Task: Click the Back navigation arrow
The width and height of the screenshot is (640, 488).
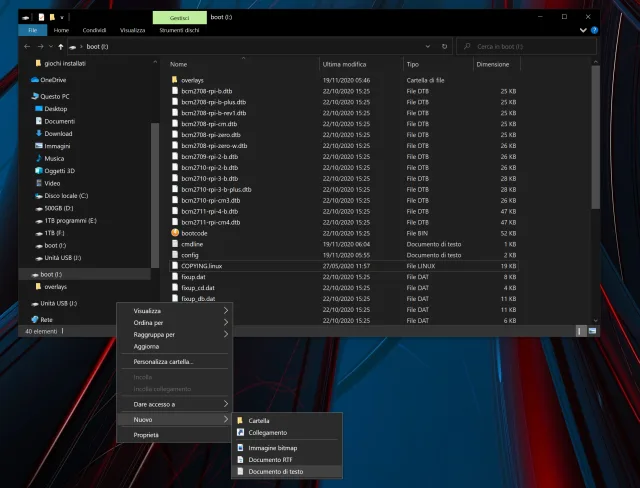Action: pos(27,47)
